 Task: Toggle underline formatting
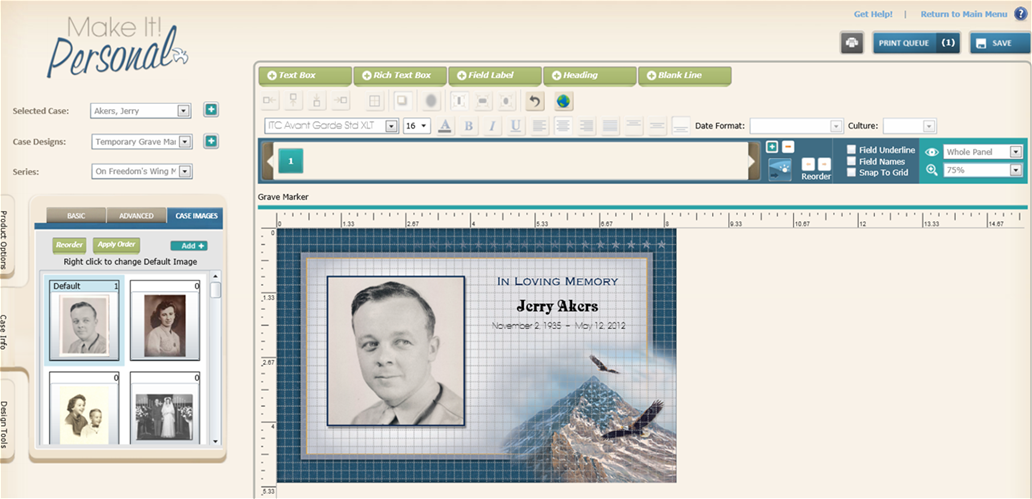(516, 126)
